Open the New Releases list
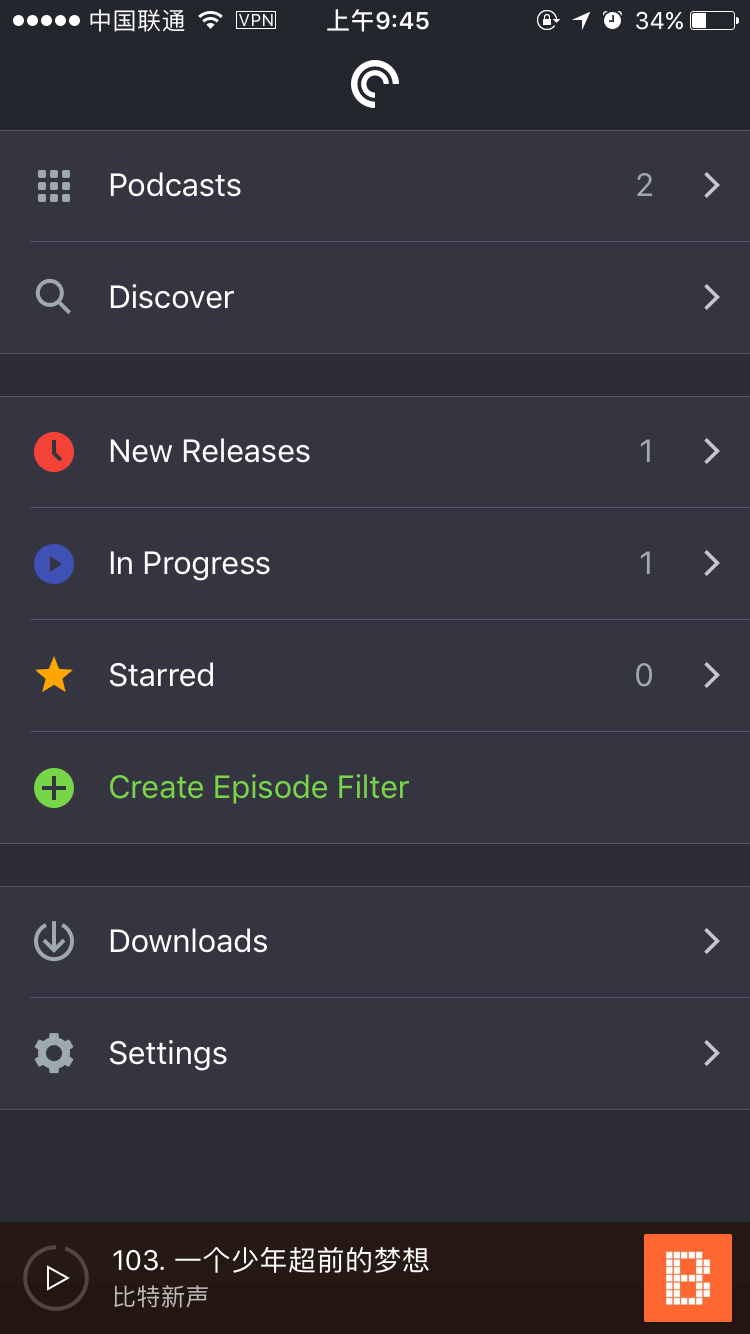Screen dimensions: 750x1334 tap(209, 452)
